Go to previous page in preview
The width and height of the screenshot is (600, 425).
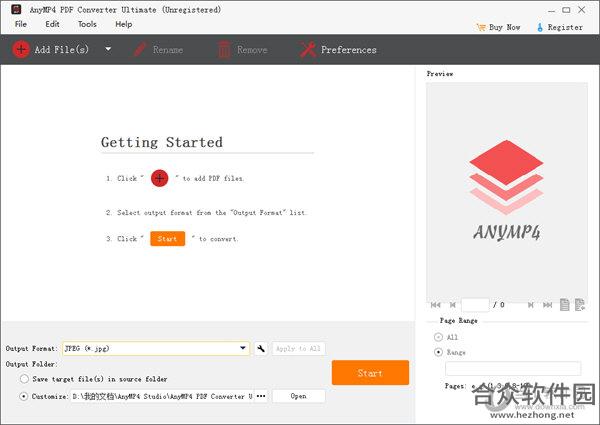click(453, 305)
